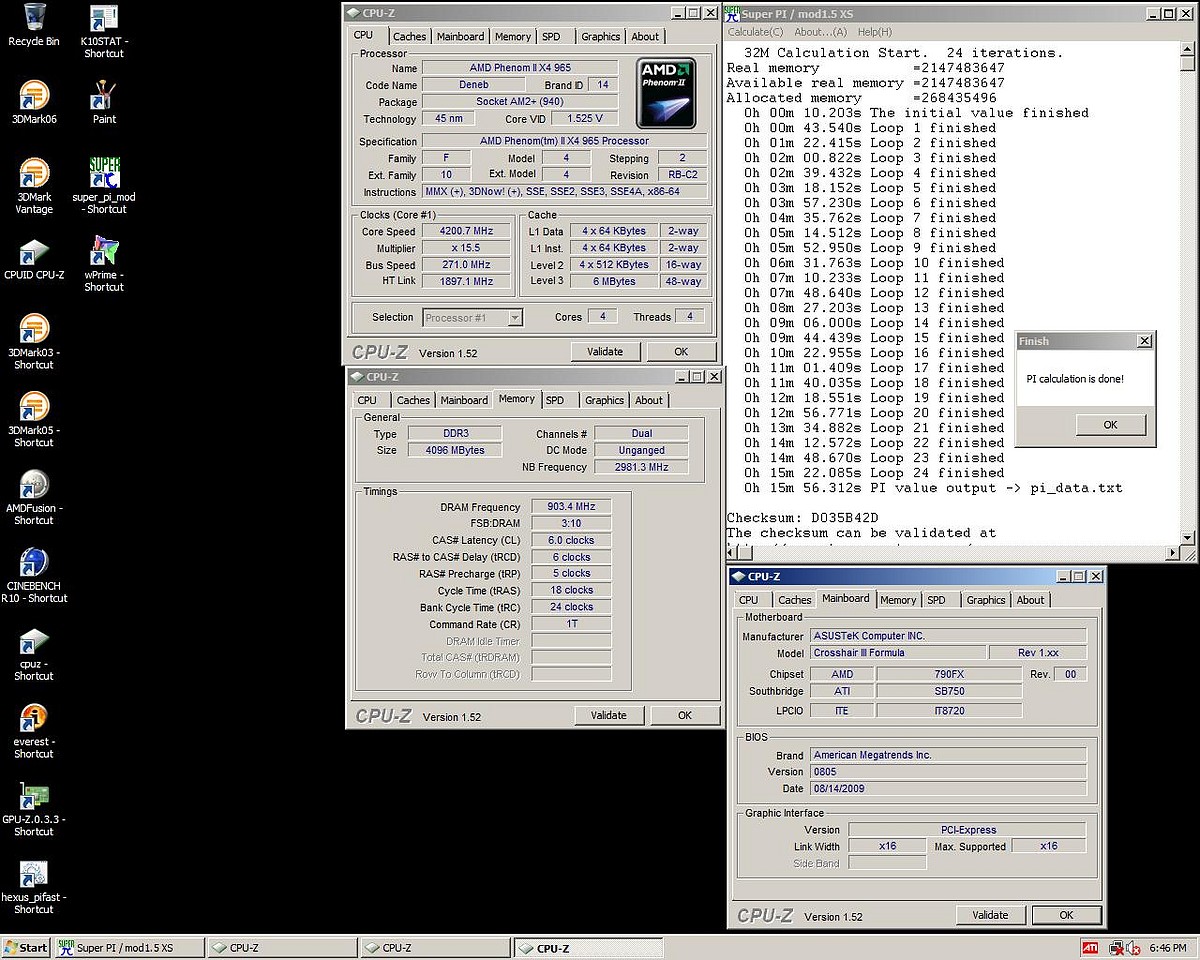
Task: Open AMDFusion shortcut icon
Action: click(x=34, y=484)
